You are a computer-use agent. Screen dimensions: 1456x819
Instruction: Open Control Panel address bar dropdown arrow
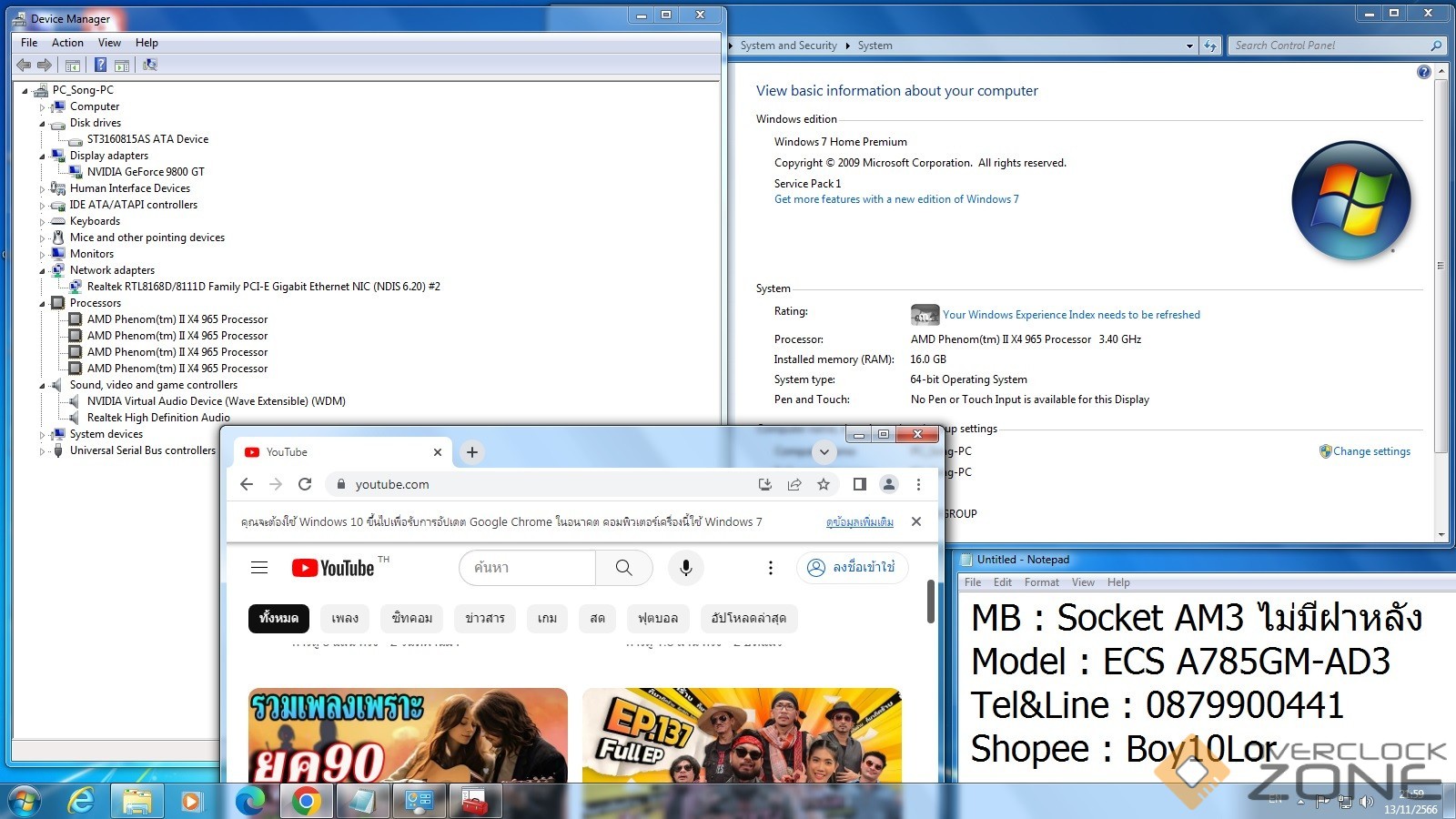tap(1189, 45)
